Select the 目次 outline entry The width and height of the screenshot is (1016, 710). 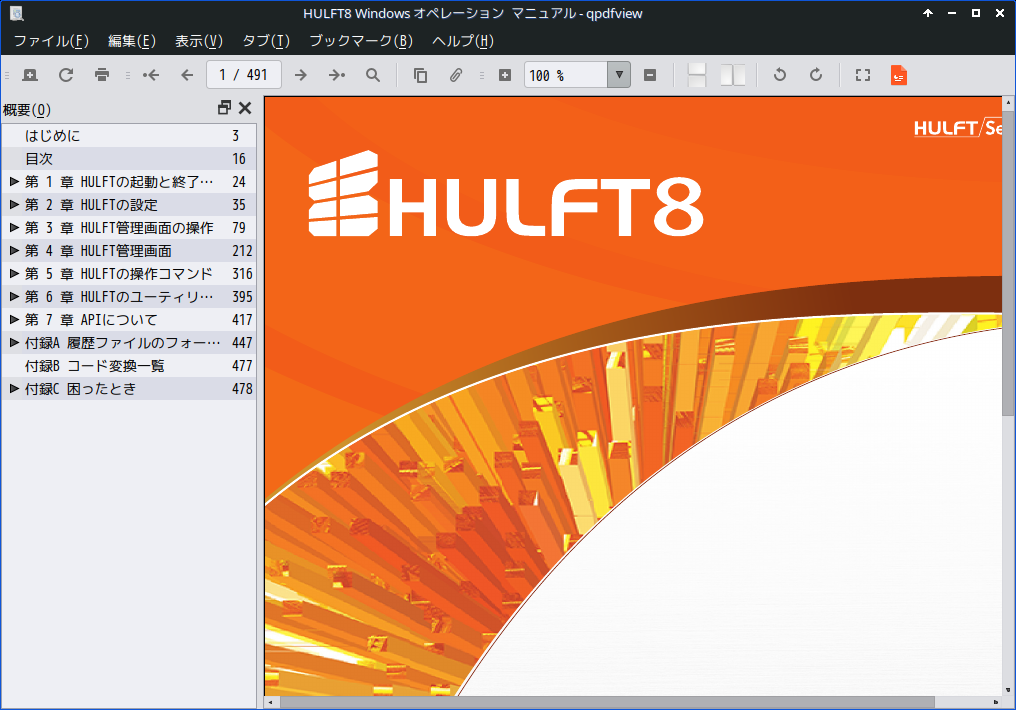click(39, 159)
